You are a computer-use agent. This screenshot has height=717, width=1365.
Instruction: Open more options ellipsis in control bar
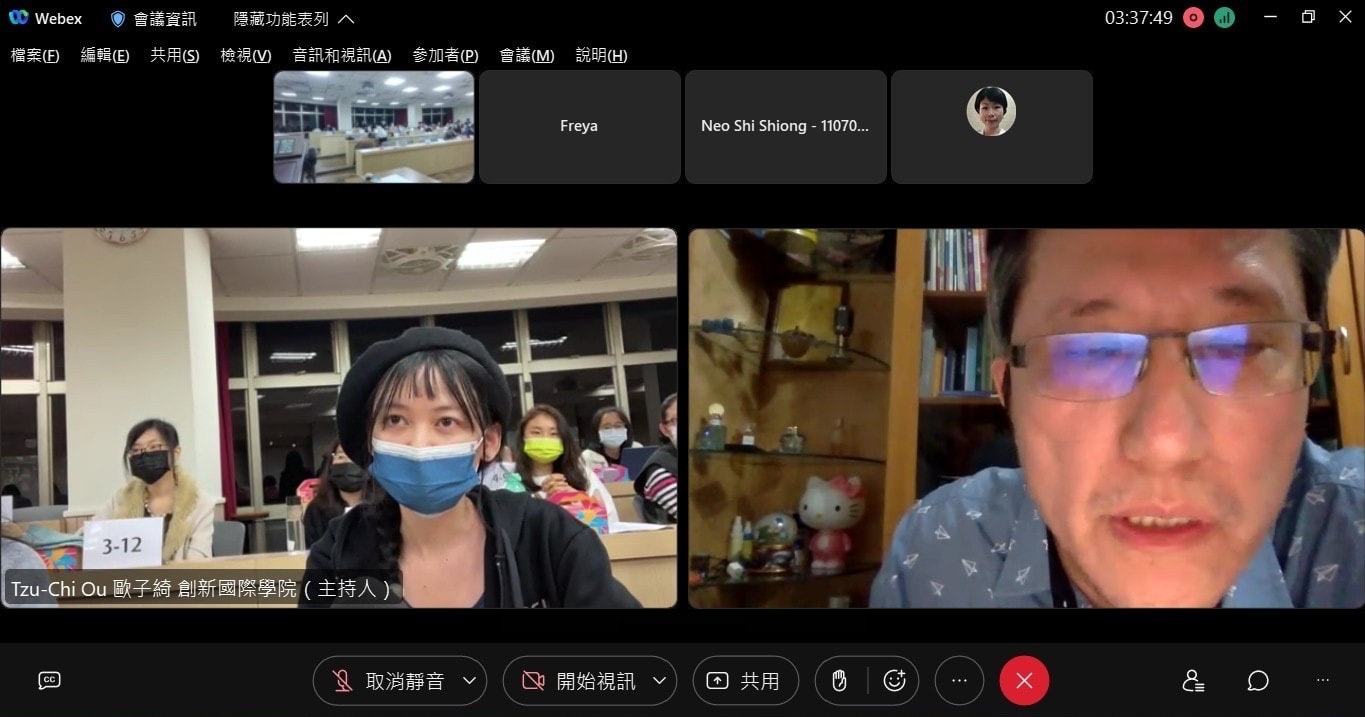click(x=959, y=681)
